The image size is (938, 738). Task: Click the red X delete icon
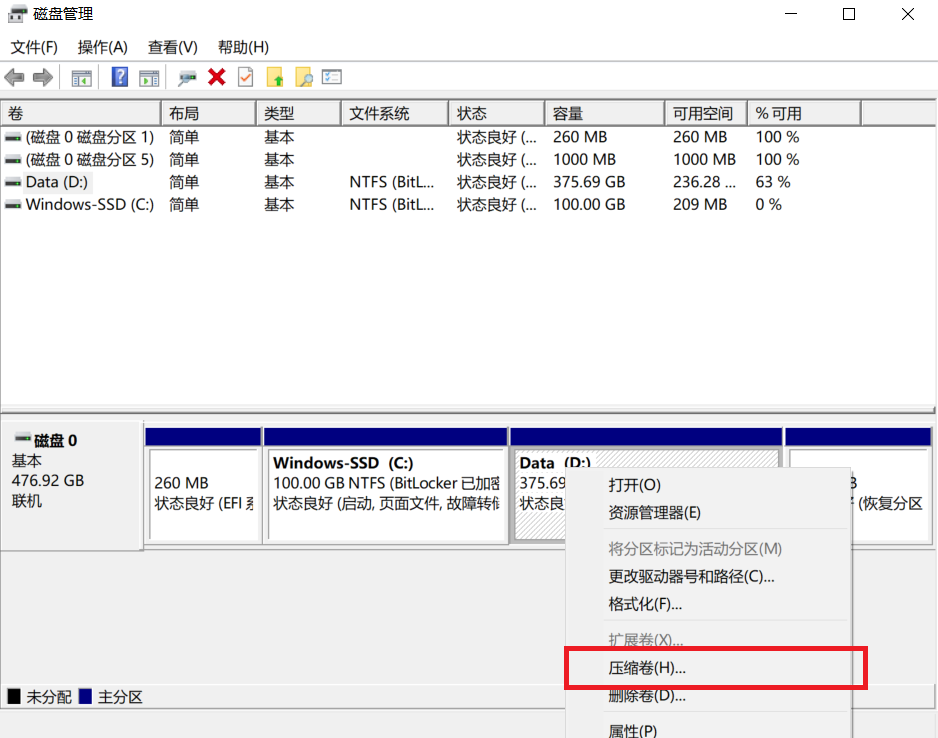pos(216,77)
